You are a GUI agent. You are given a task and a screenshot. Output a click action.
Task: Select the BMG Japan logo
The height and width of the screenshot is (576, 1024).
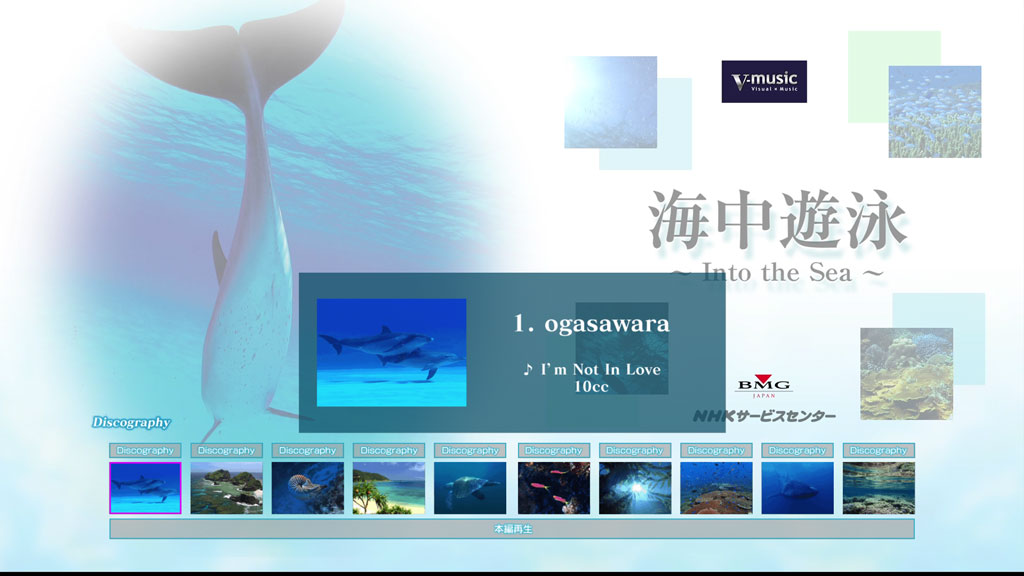click(764, 383)
